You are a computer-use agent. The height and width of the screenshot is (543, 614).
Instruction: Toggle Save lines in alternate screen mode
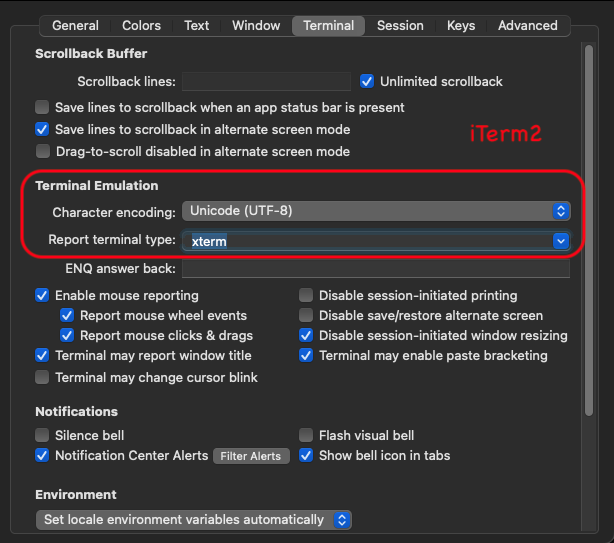(x=42, y=129)
